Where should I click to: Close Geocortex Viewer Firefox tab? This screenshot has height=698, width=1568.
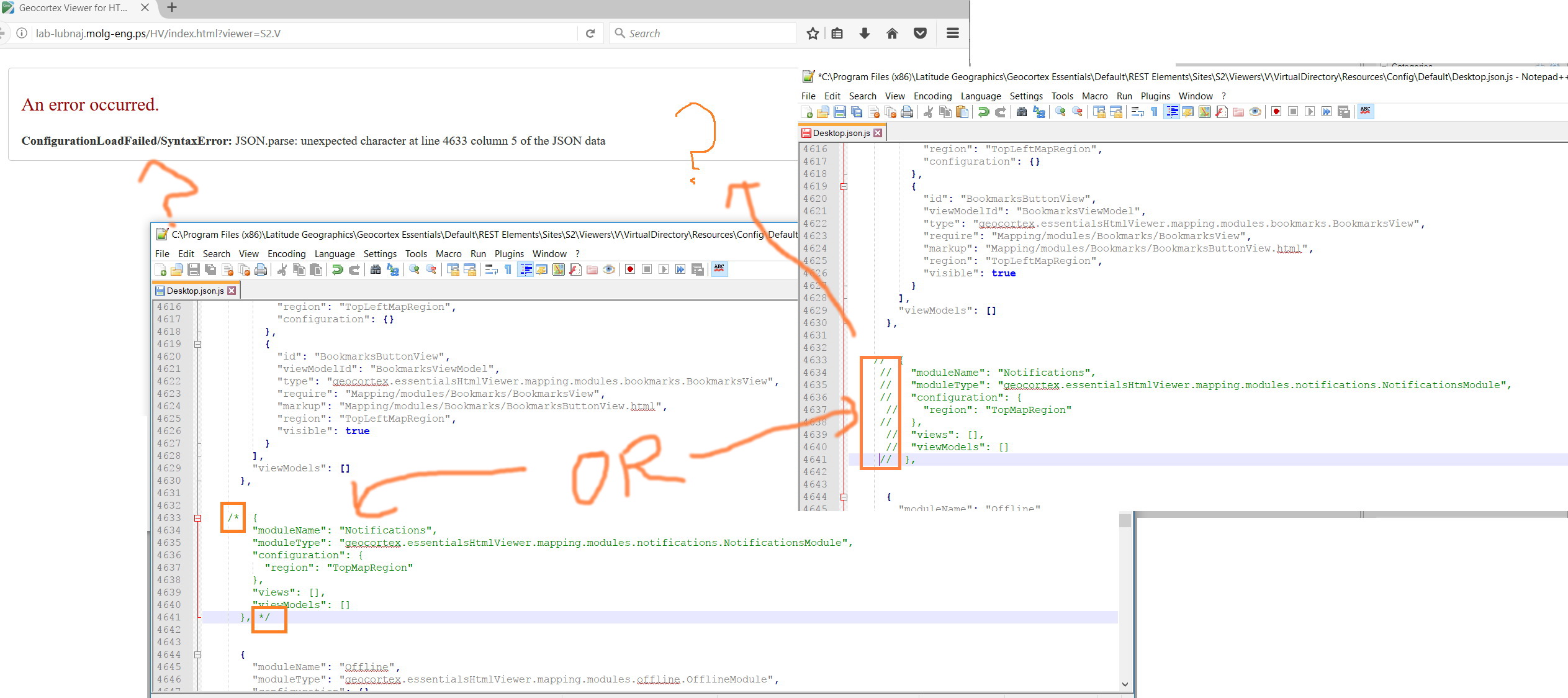(x=145, y=7)
